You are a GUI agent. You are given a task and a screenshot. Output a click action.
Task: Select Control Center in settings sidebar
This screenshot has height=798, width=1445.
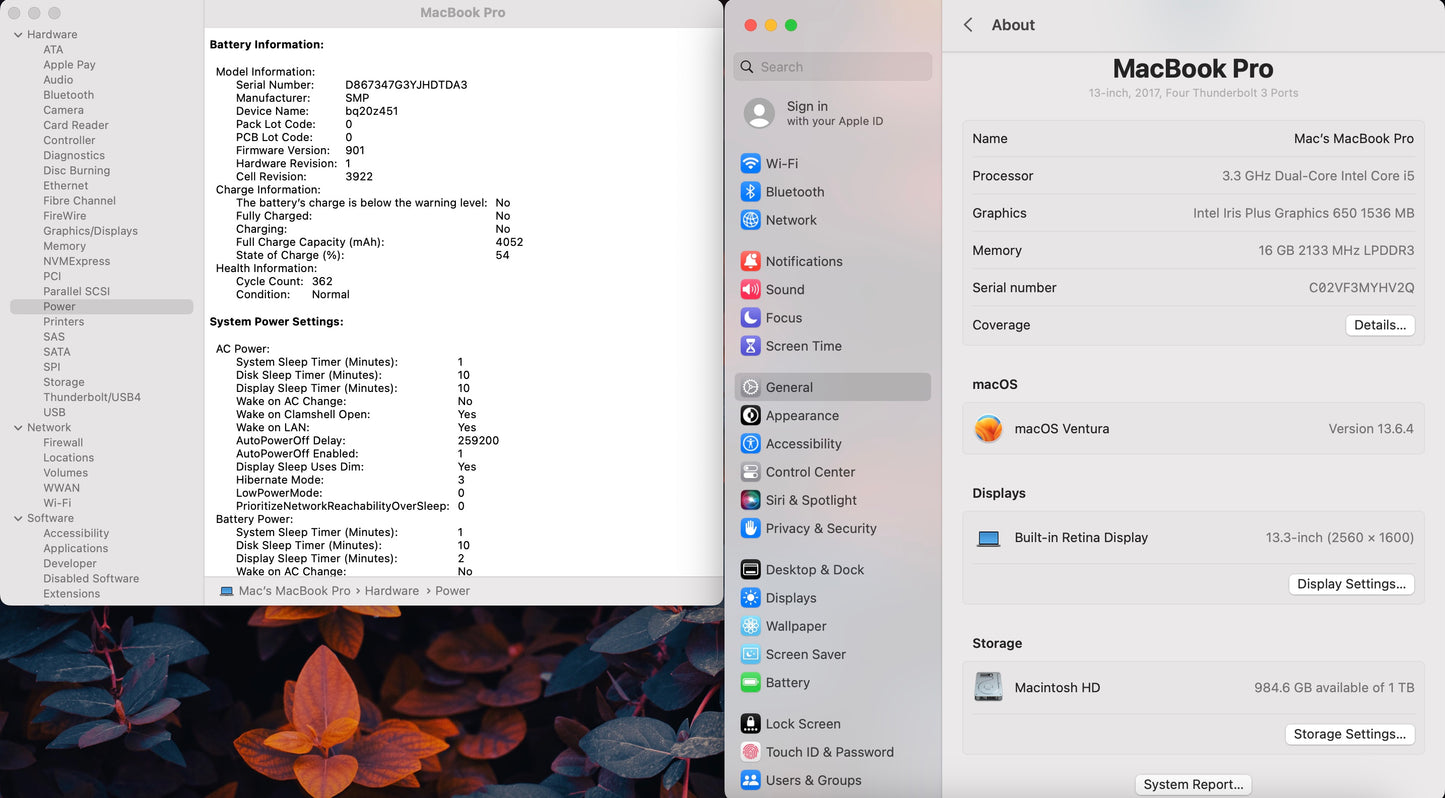tap(809, 472)
